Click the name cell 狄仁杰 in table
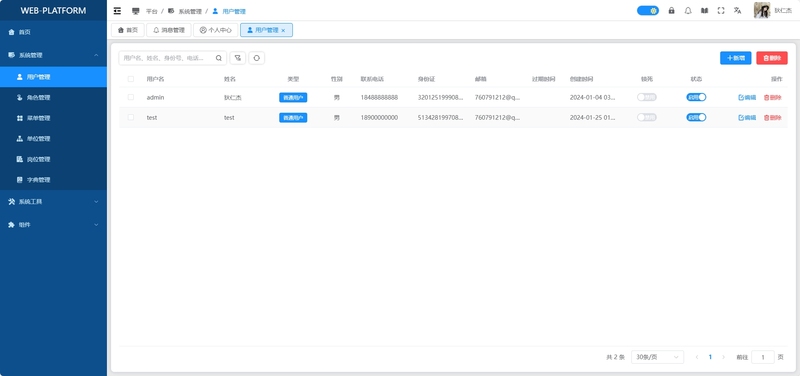This screenshot has height=376, width=800. pyautogui.click(x=233, y=97)
